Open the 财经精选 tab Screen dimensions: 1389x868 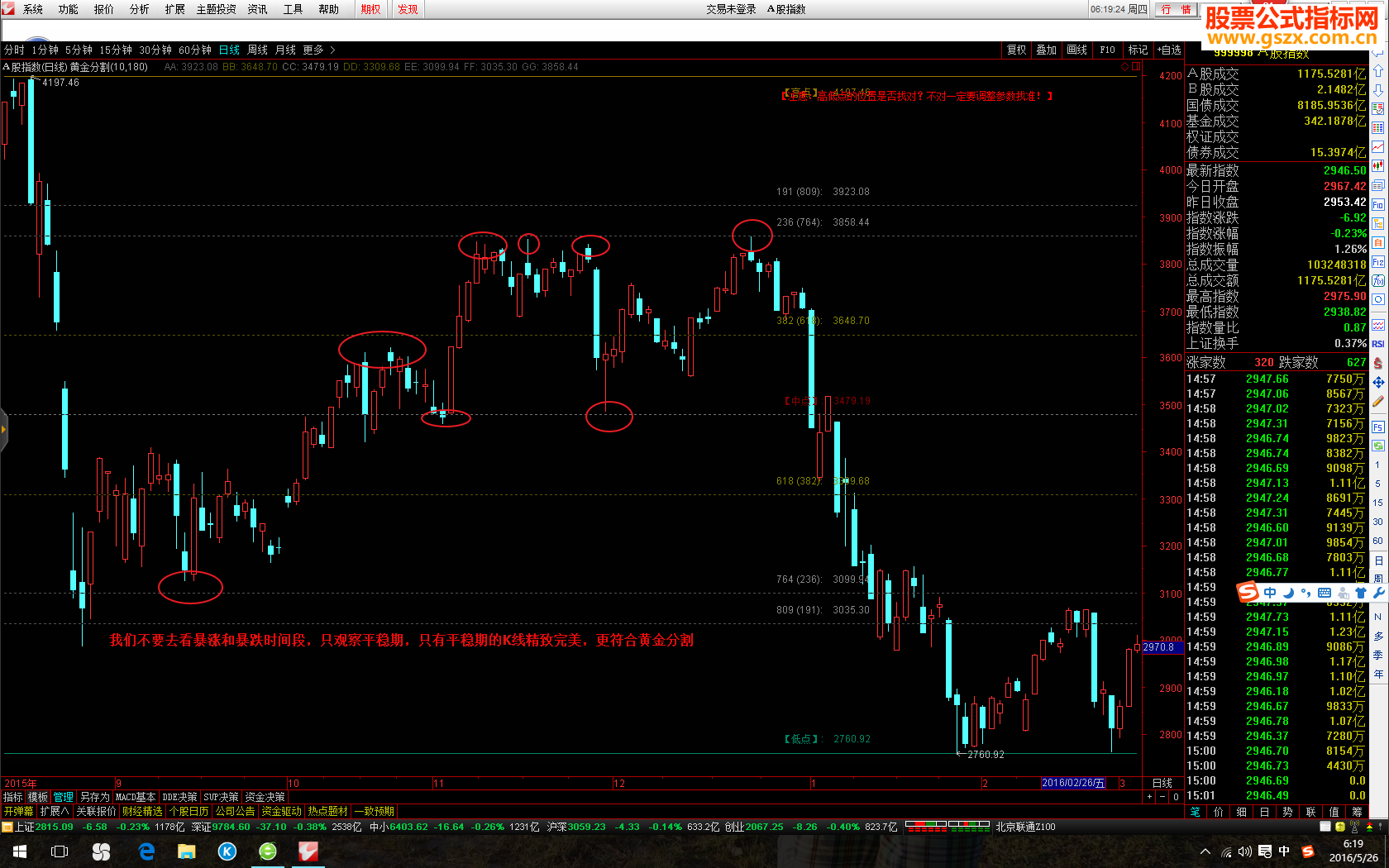click(x=142, y=812)
